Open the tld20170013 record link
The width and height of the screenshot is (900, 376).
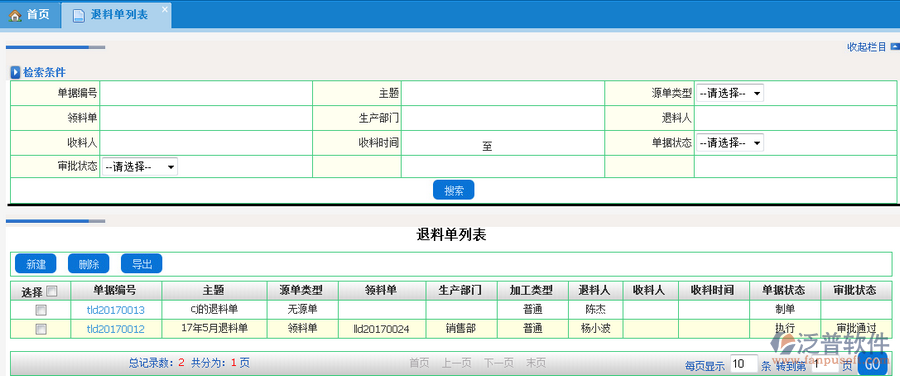115,310
